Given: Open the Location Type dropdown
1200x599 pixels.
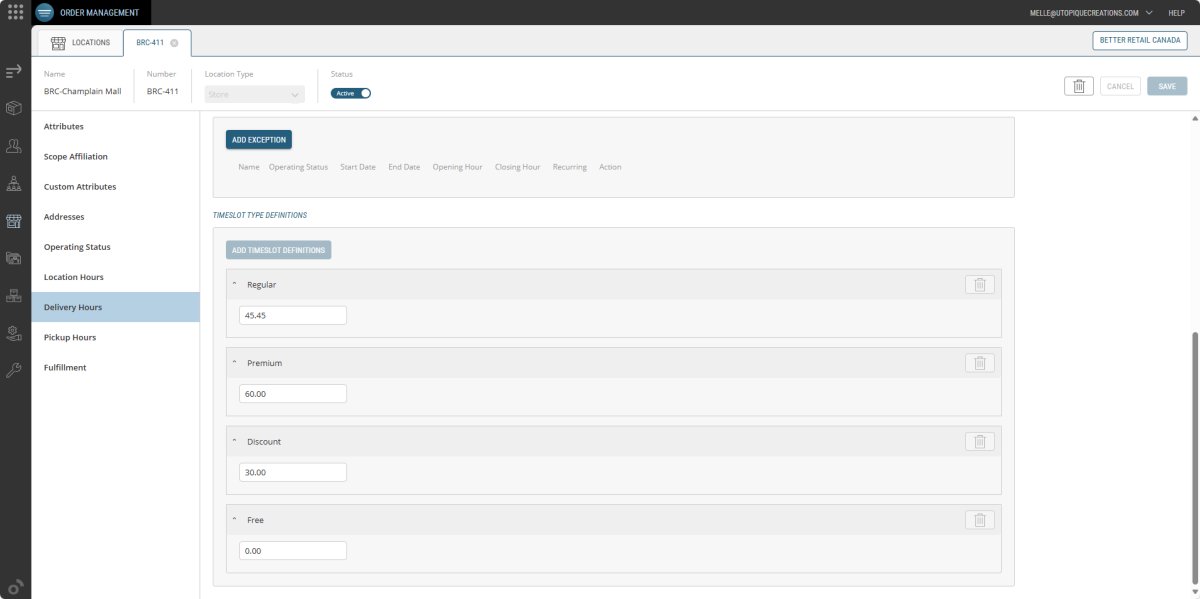Looking at the screenshot, I should coord(254,94).
